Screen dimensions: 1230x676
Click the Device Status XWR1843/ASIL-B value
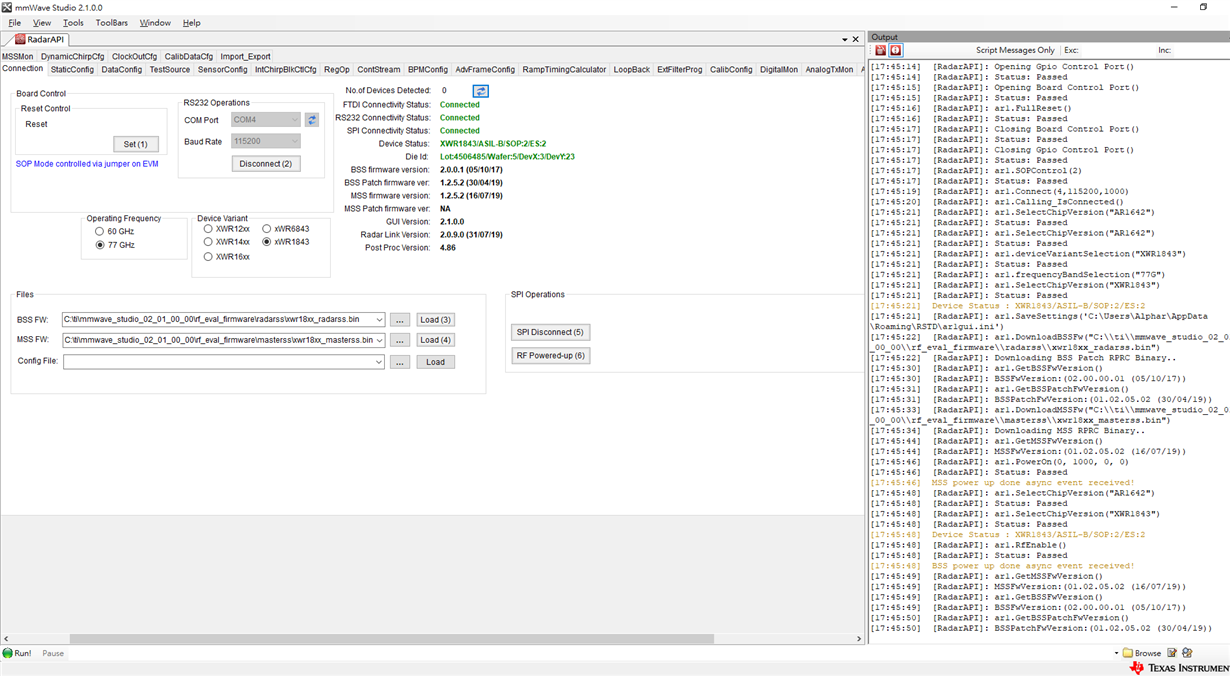click(x=493, y=144)
